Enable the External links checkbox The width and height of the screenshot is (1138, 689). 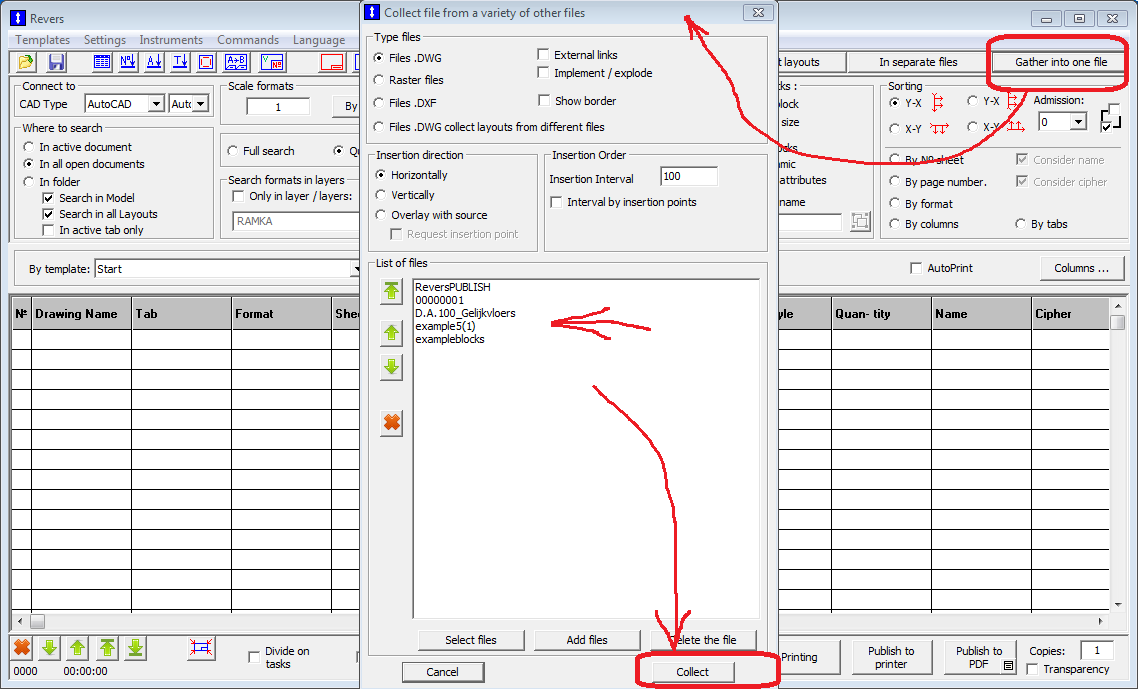[543, 55]
